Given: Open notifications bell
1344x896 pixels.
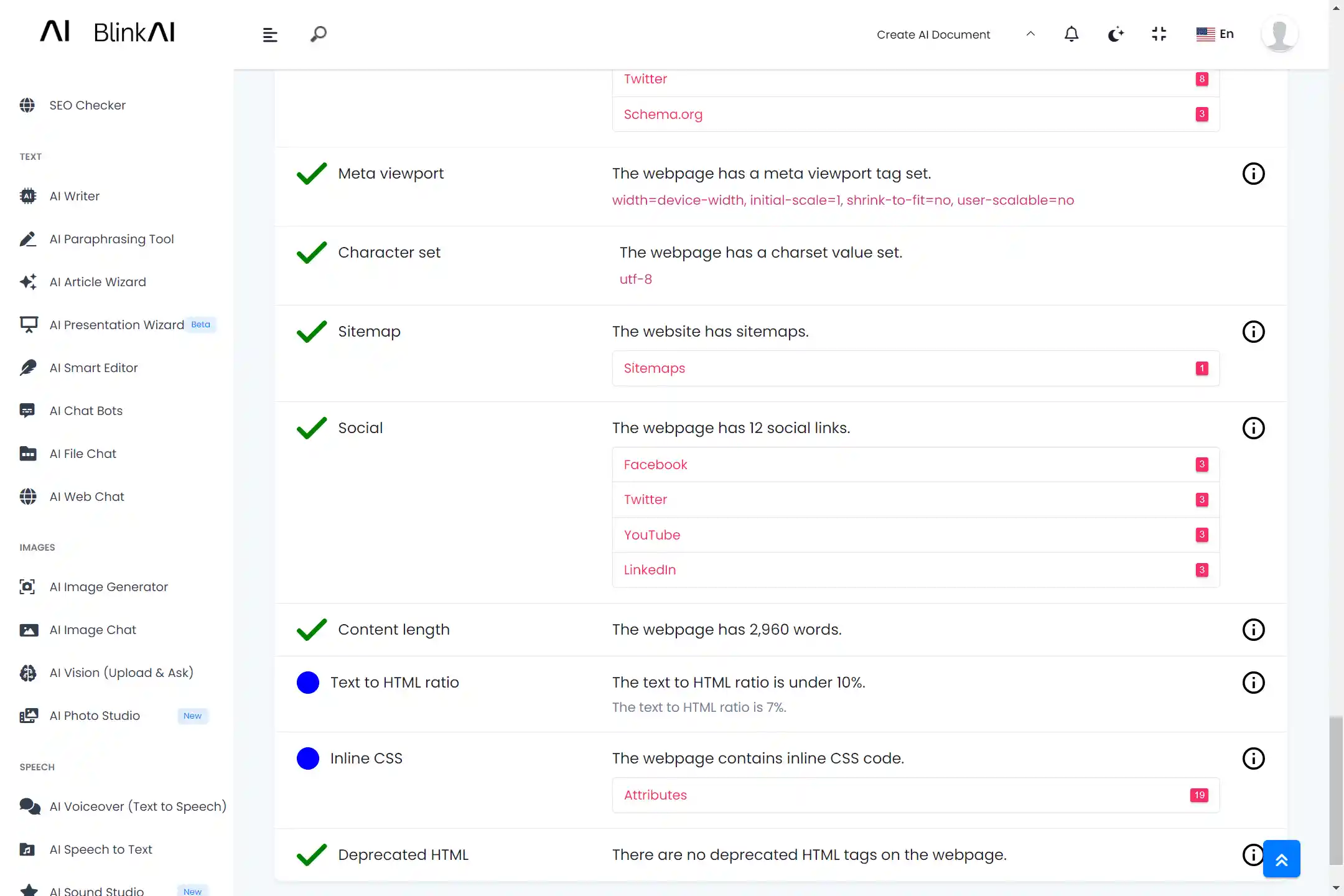Looking at the screenshot, I should (x=1071, y=34).
